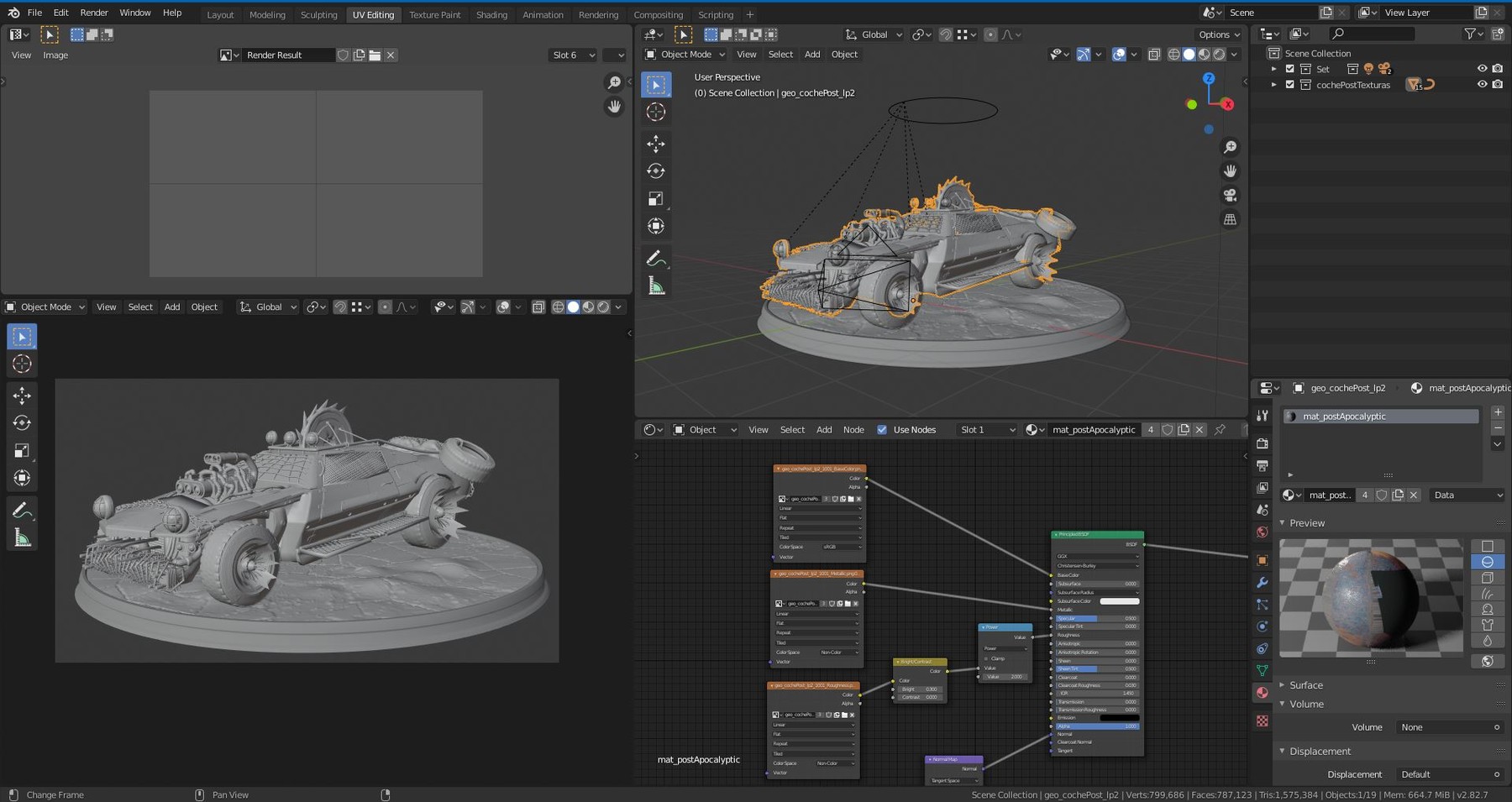Hide the cochePostTexturas collection using the eye icon
The height and width of the screenshot is (802, 1512).
pos(1482,84)
